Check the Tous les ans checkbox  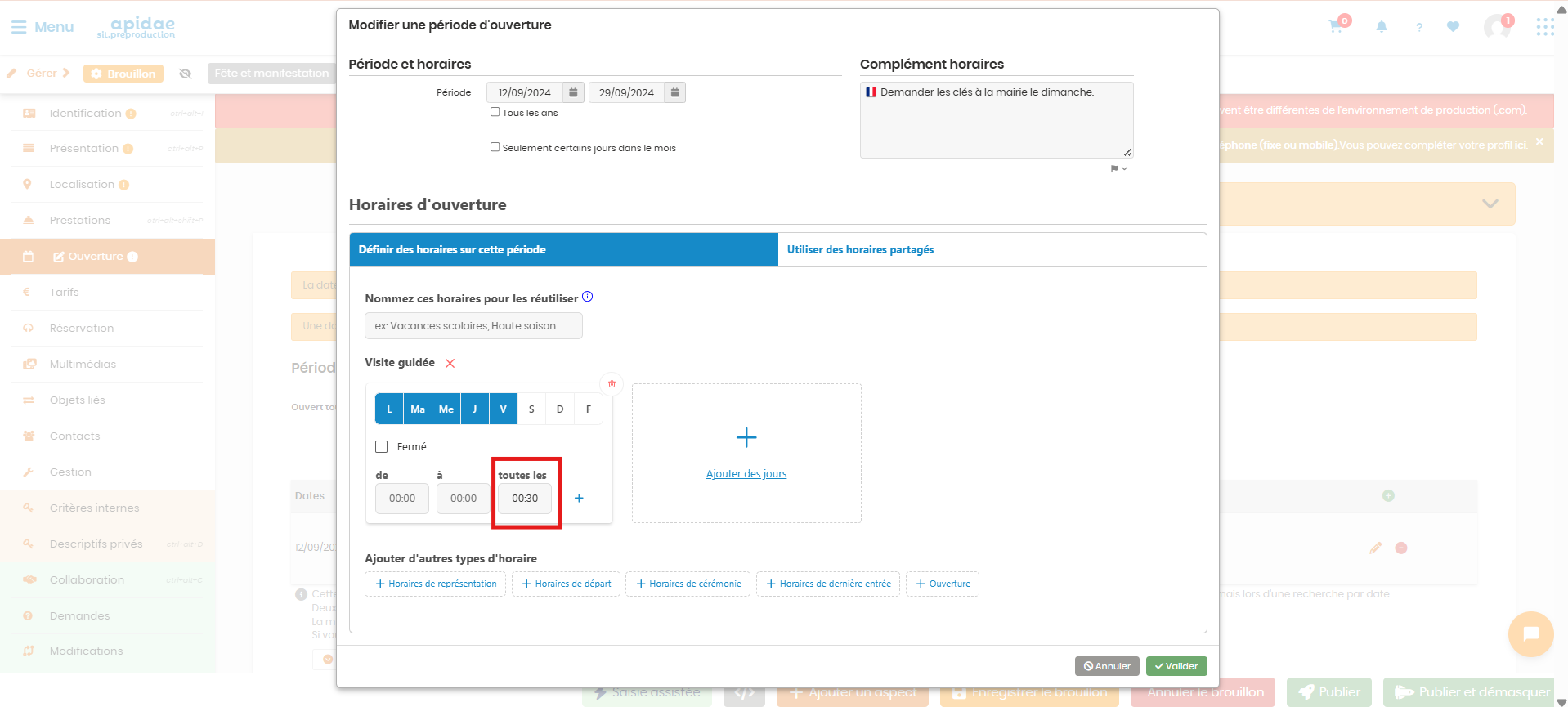495,112
